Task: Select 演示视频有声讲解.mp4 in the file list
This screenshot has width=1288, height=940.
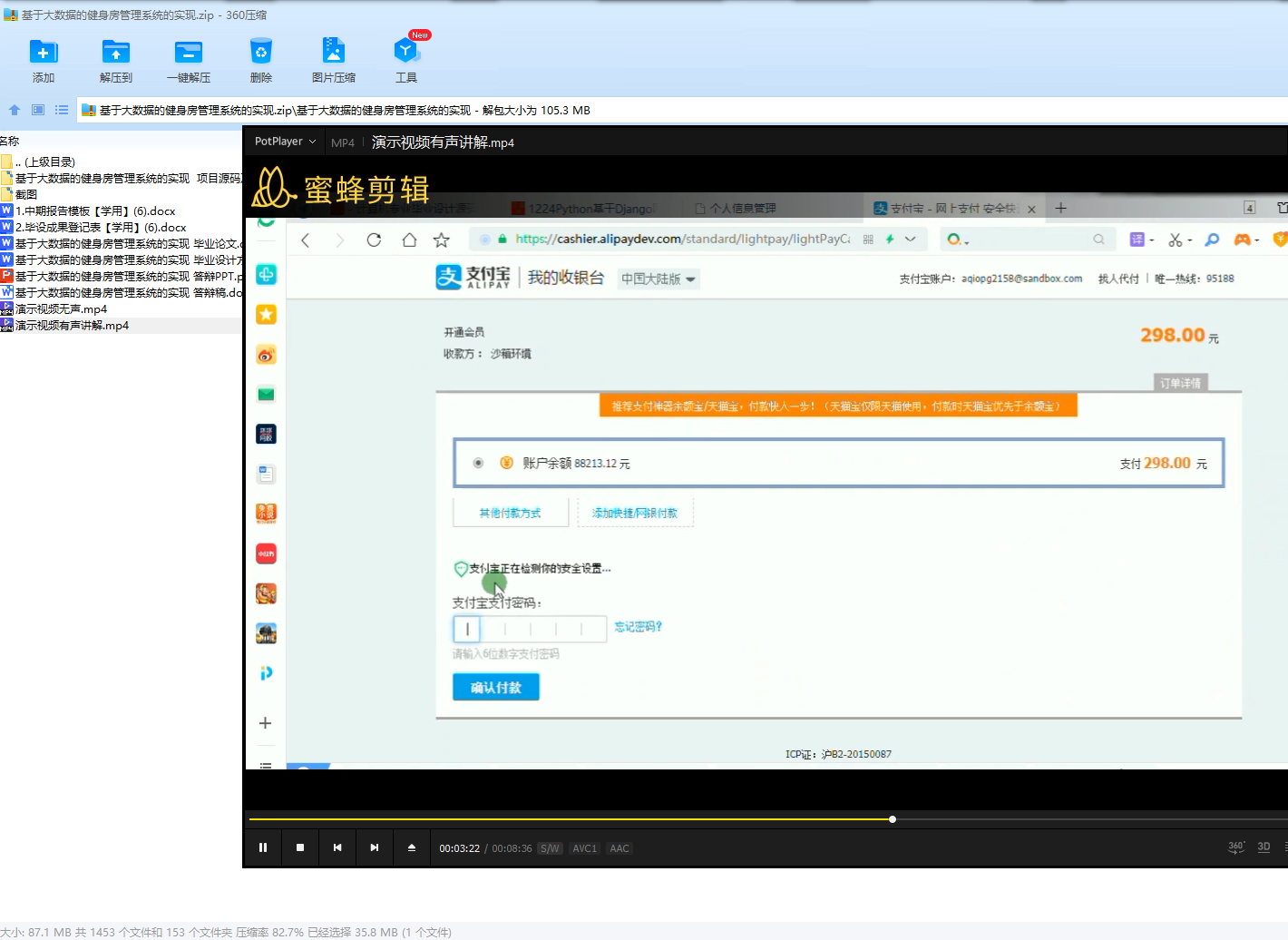Action: pos(64,326)
